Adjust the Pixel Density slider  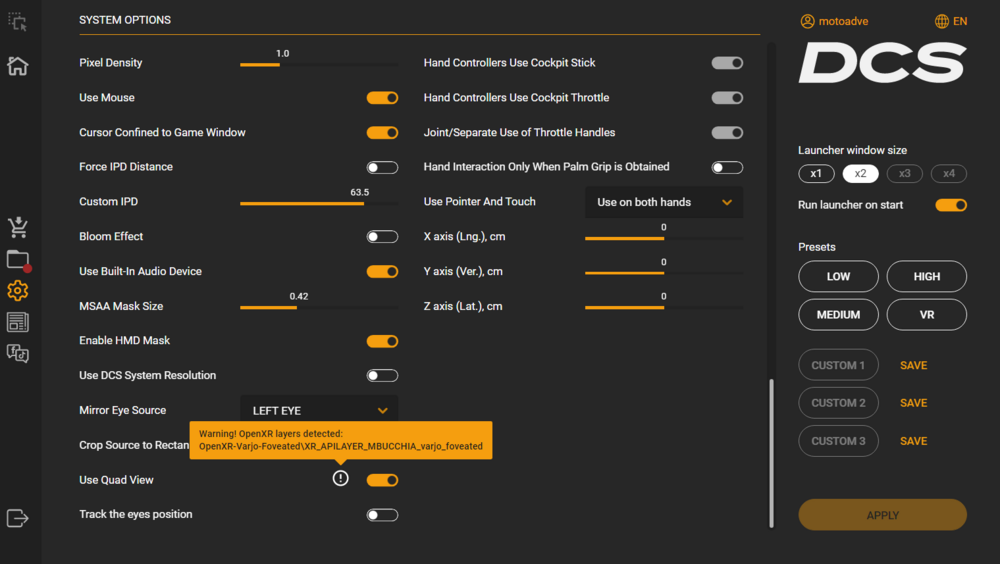[319, 64]
